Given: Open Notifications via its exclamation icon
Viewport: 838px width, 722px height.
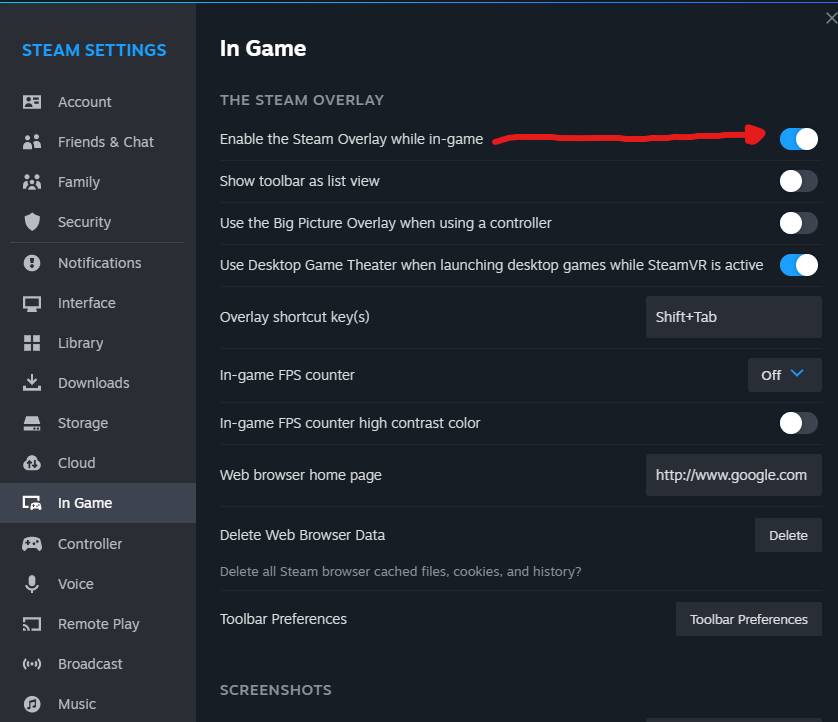Looking at the screenshot, I should (x=32, y=263).
